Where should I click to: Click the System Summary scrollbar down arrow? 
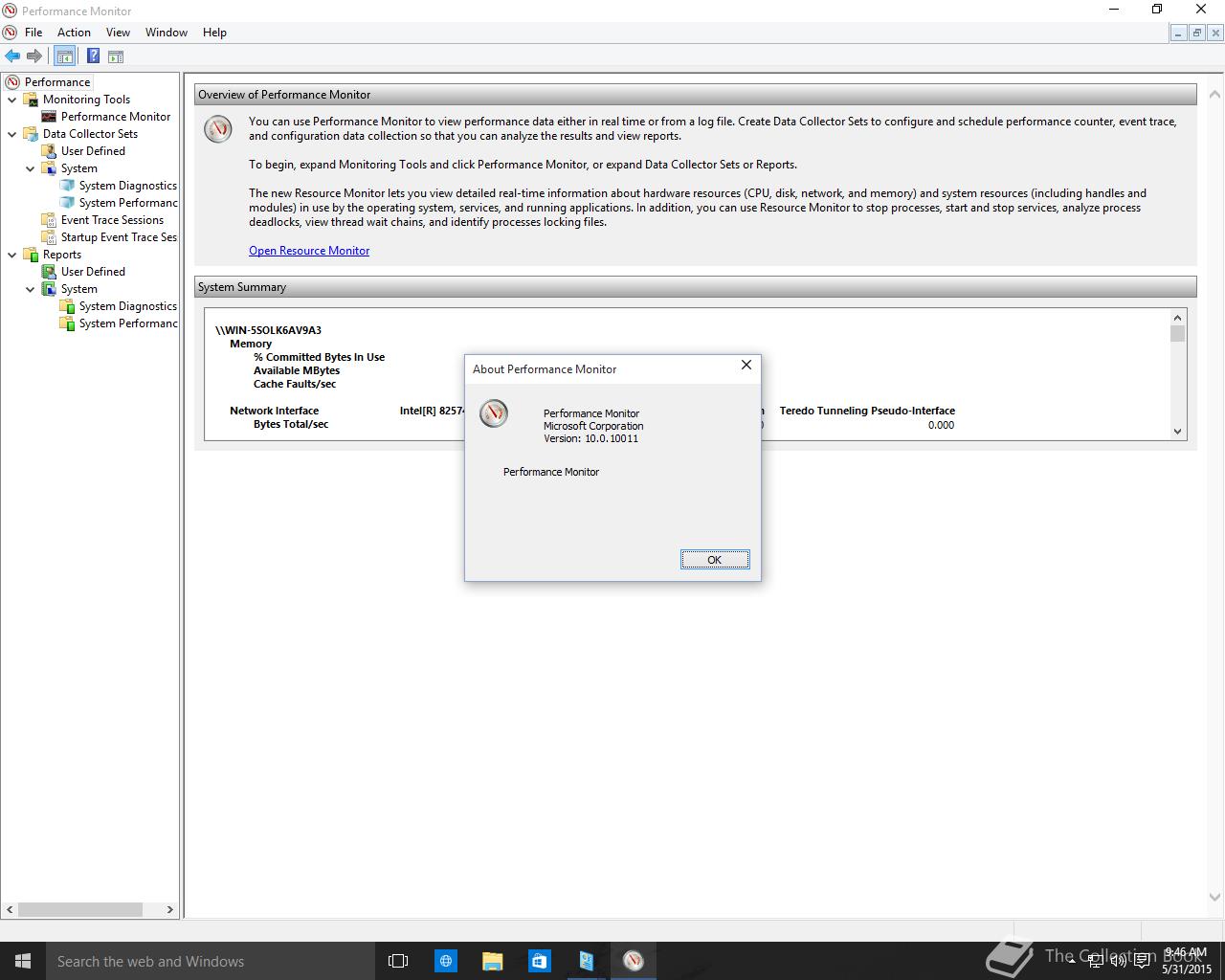[1177, 432]
